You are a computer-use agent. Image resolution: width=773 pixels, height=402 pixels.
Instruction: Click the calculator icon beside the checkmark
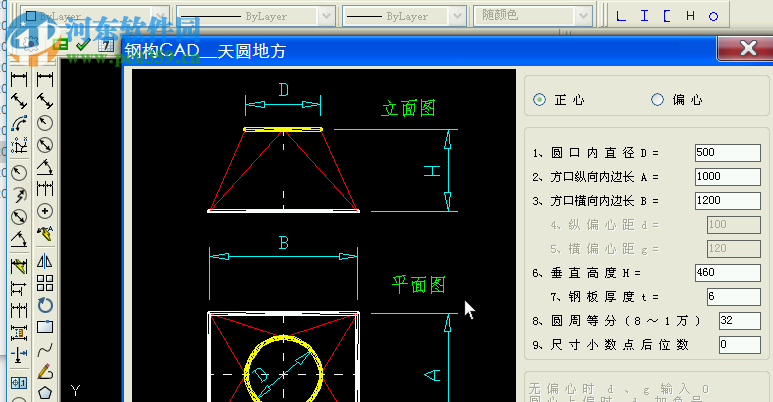tap(103, 45)
